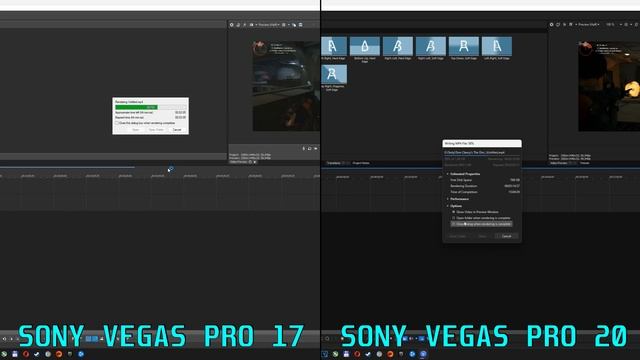Toggle overlays grid icon in Vegas Pro 20 preview
Image resolution: width=640 pixels, height=360 pixels.
(626, 24)
